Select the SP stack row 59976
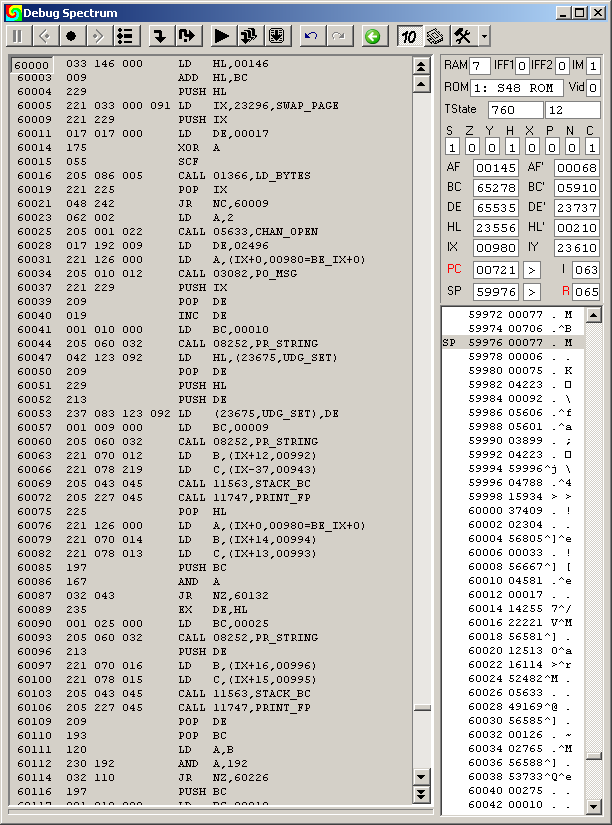The width and height of the screenshot is (612, 825). coord(513,343)
